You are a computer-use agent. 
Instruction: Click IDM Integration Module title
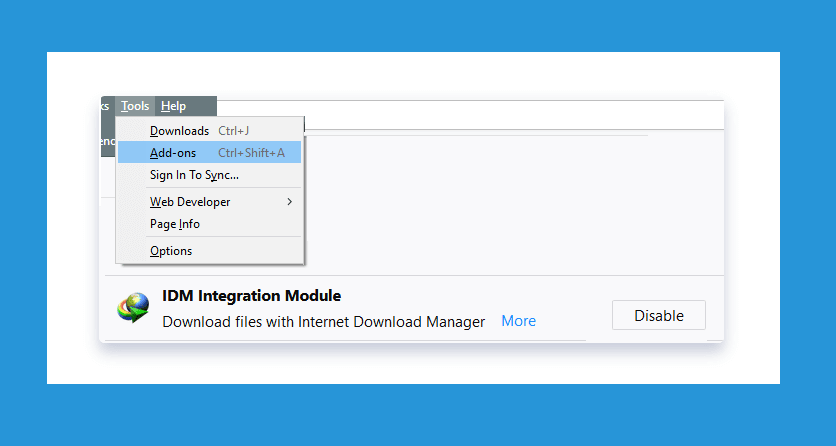click(251, 296)
